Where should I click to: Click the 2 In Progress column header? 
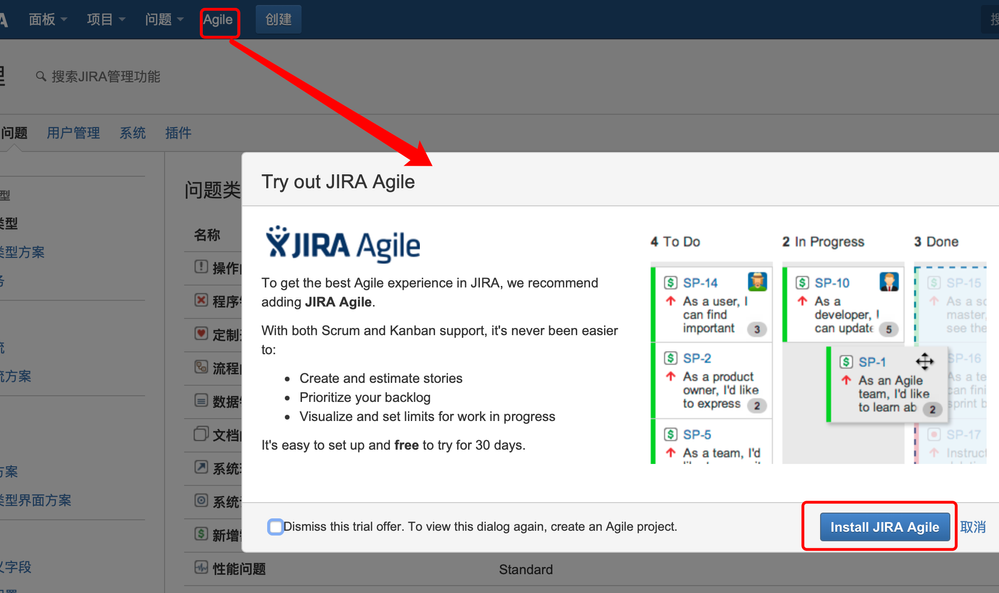tap(823, 241)
